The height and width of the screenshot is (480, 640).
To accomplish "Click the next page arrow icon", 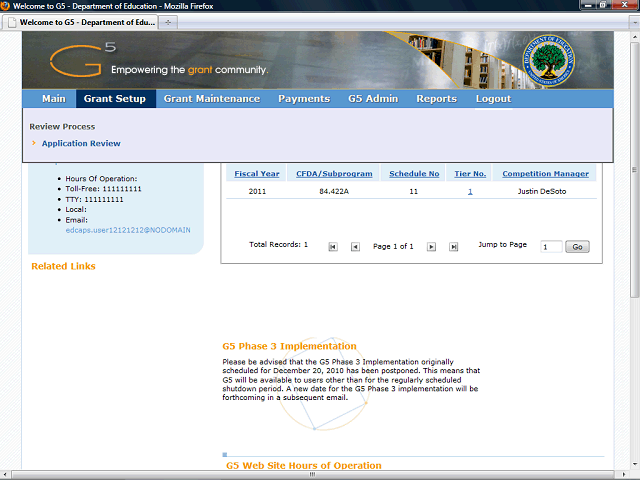I will click(x=431, y=247).
